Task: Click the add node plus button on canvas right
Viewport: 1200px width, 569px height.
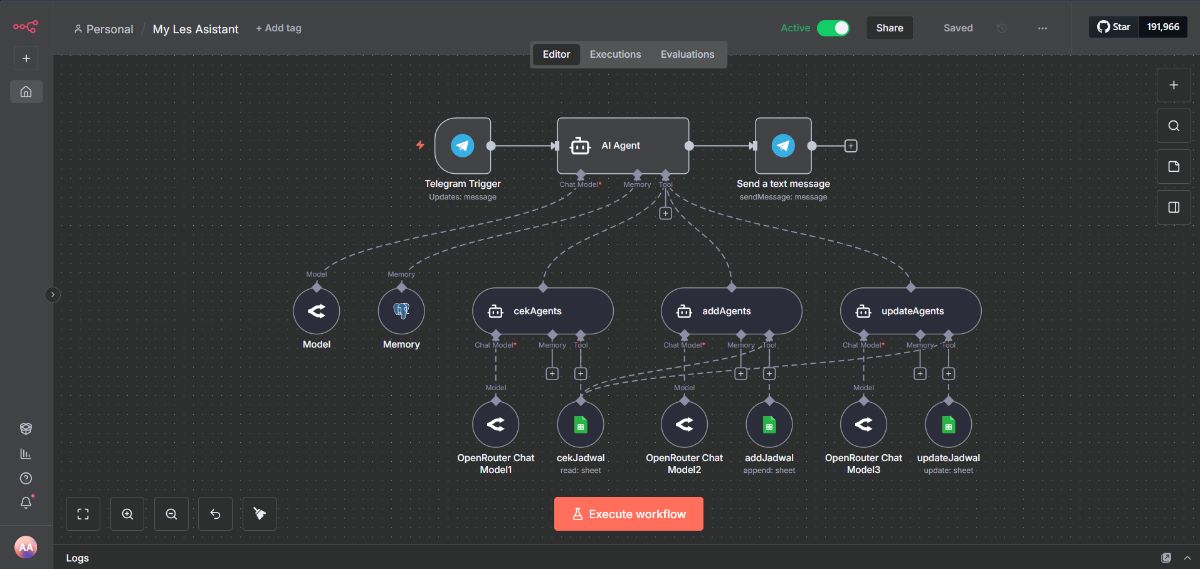Action: tap(1174, 86)
